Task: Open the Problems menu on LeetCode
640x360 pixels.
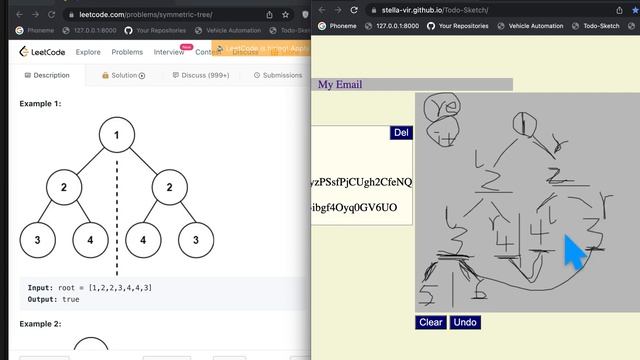Action: 127,52
